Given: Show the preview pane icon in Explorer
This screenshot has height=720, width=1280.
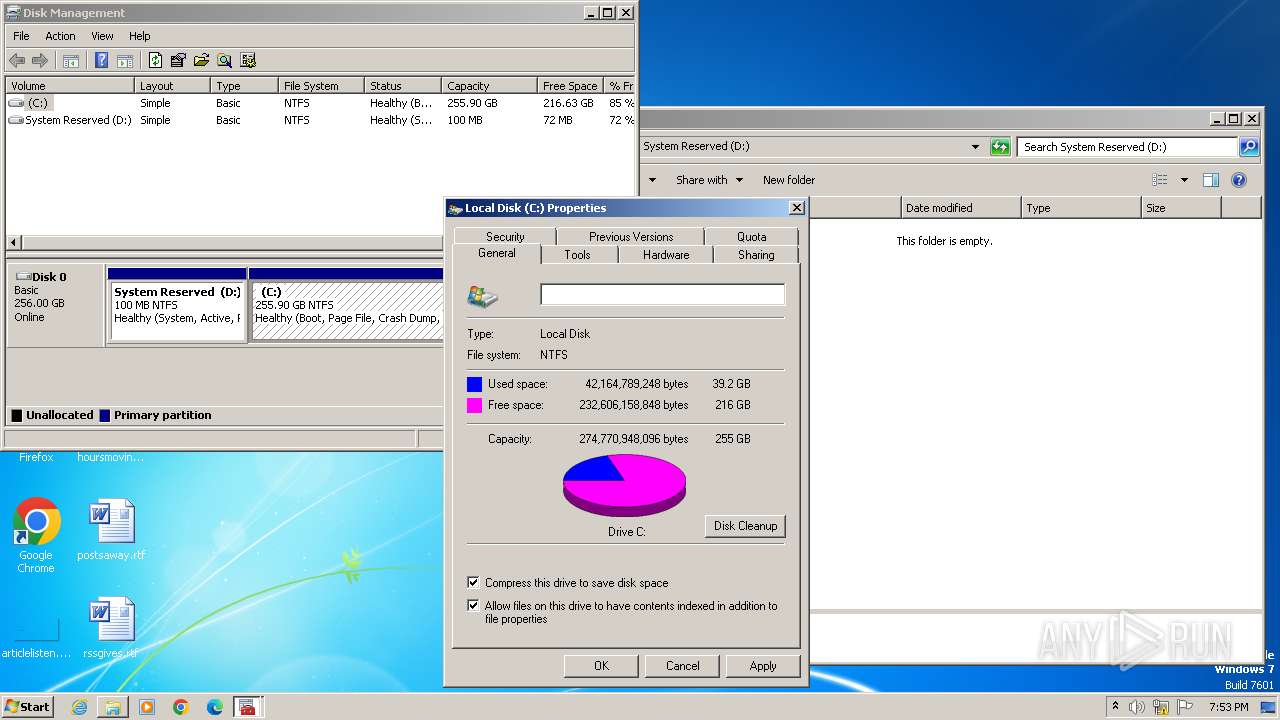Looking at the screenshot, I should (x=1211, y=180).
